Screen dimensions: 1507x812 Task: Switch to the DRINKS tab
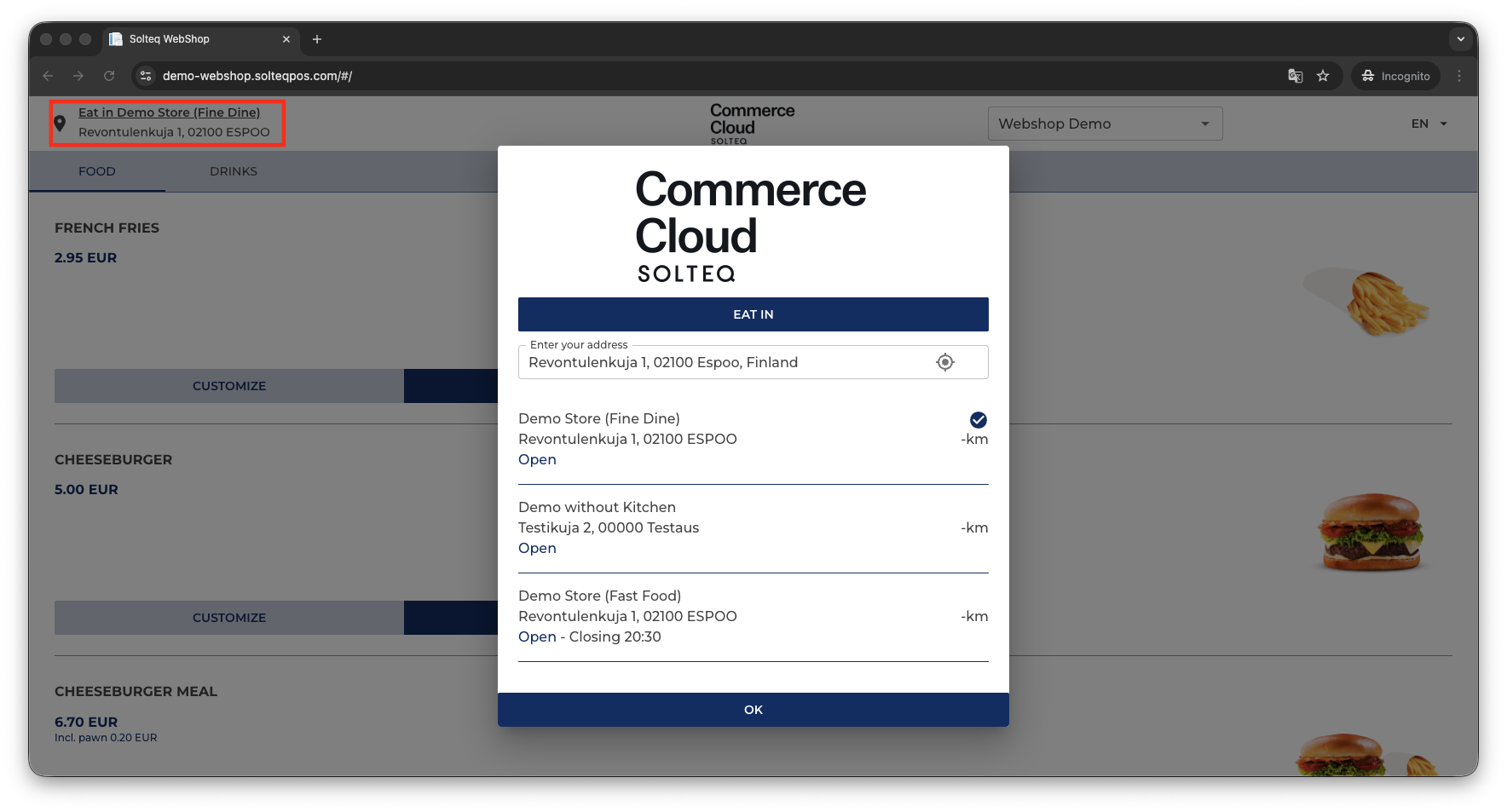234,171
